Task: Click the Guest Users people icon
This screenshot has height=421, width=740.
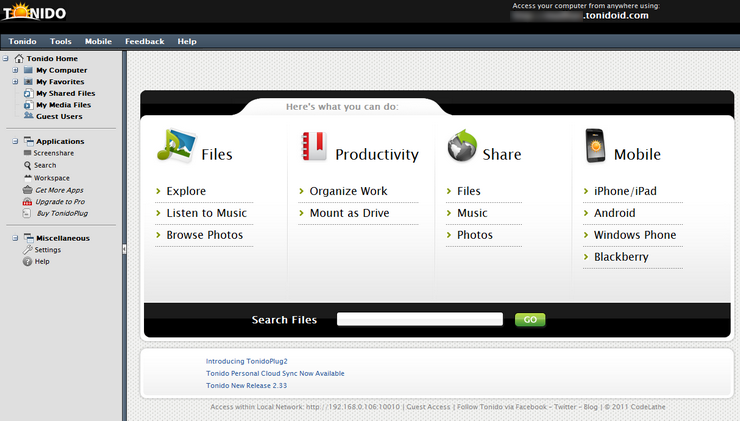Action: click(x=27, y=116)
